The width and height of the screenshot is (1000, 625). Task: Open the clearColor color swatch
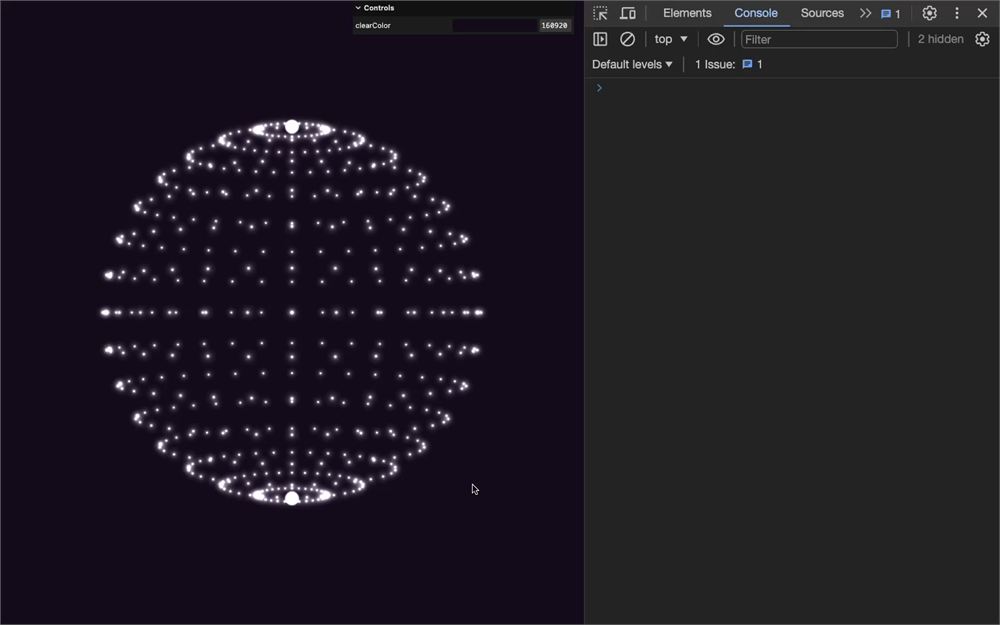[x=495, y=26]
